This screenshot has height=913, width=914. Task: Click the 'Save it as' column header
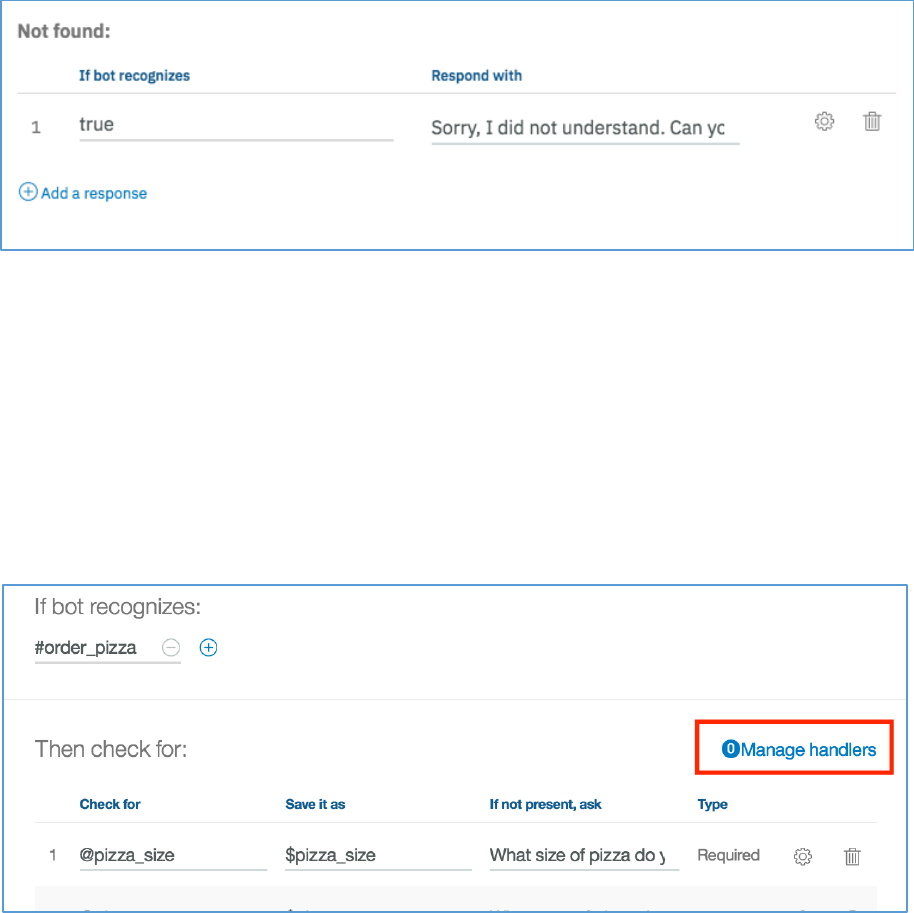click(x=315, y=804)
